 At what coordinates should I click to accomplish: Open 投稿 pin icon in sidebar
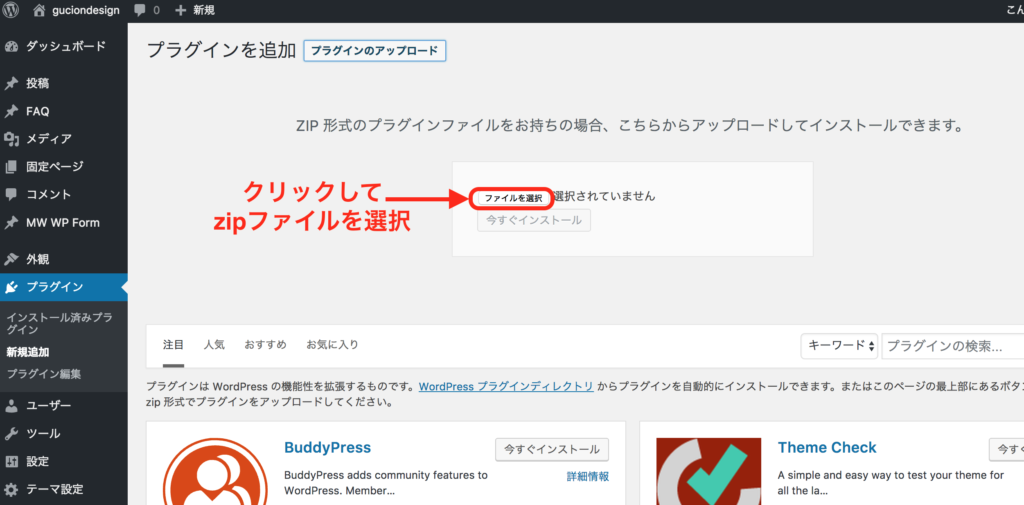click(x=11, y=83)
